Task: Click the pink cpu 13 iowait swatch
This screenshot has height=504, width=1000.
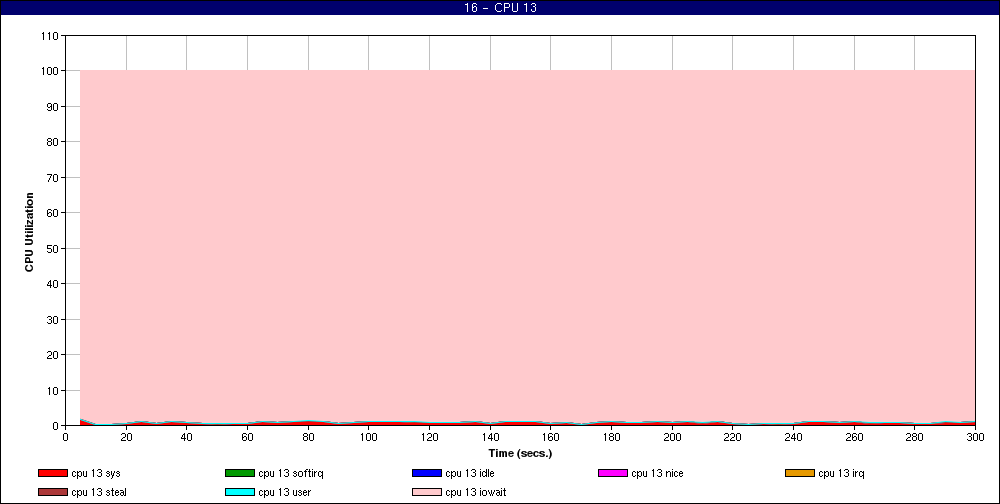Action: click(427, 493)
